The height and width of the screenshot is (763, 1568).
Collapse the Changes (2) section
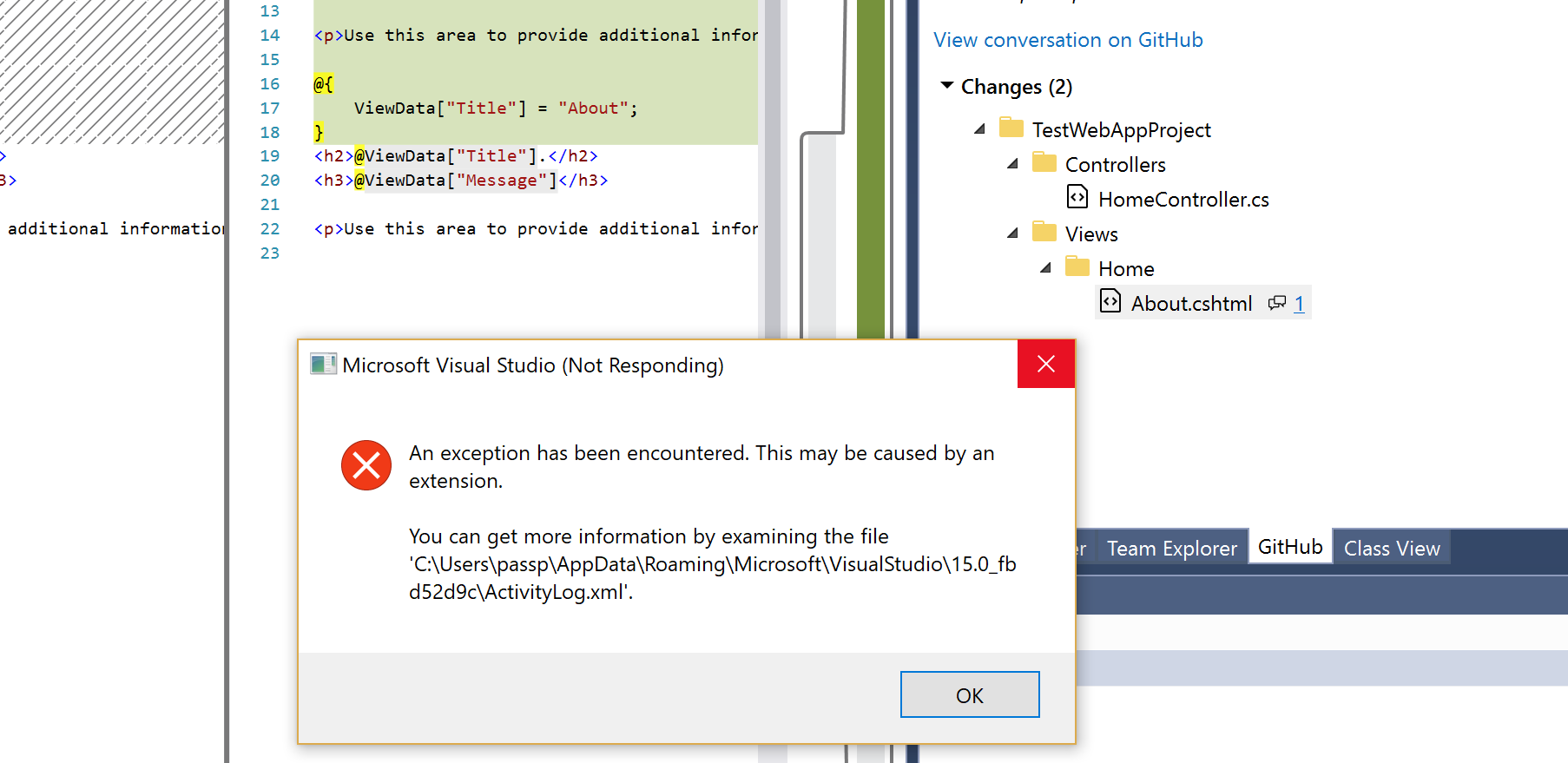click(947, 86)
